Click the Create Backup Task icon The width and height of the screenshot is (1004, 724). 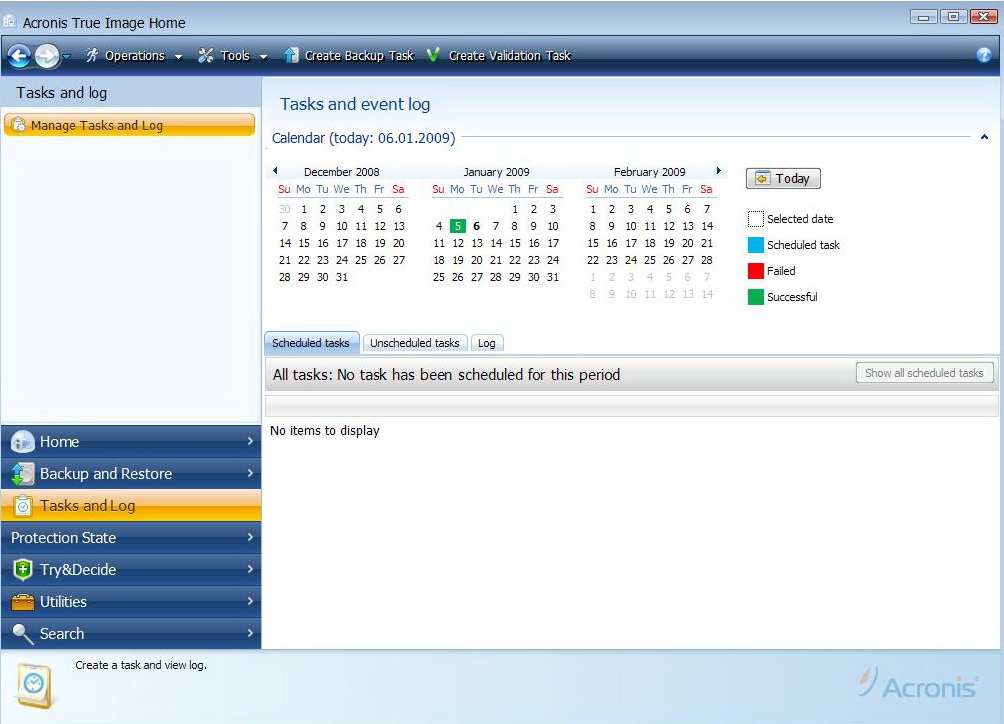point(291,56)
